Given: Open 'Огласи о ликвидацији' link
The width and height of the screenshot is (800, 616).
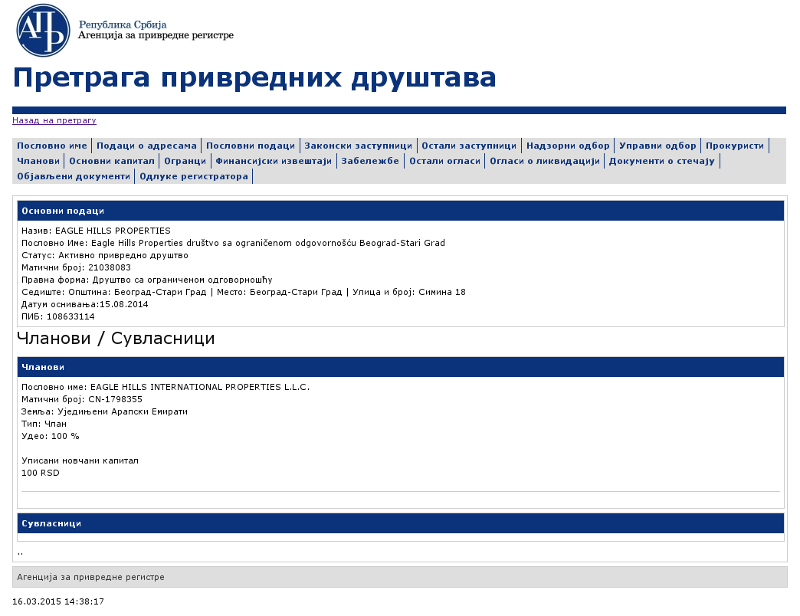Looking at the screenshot, I should [545, 161].
